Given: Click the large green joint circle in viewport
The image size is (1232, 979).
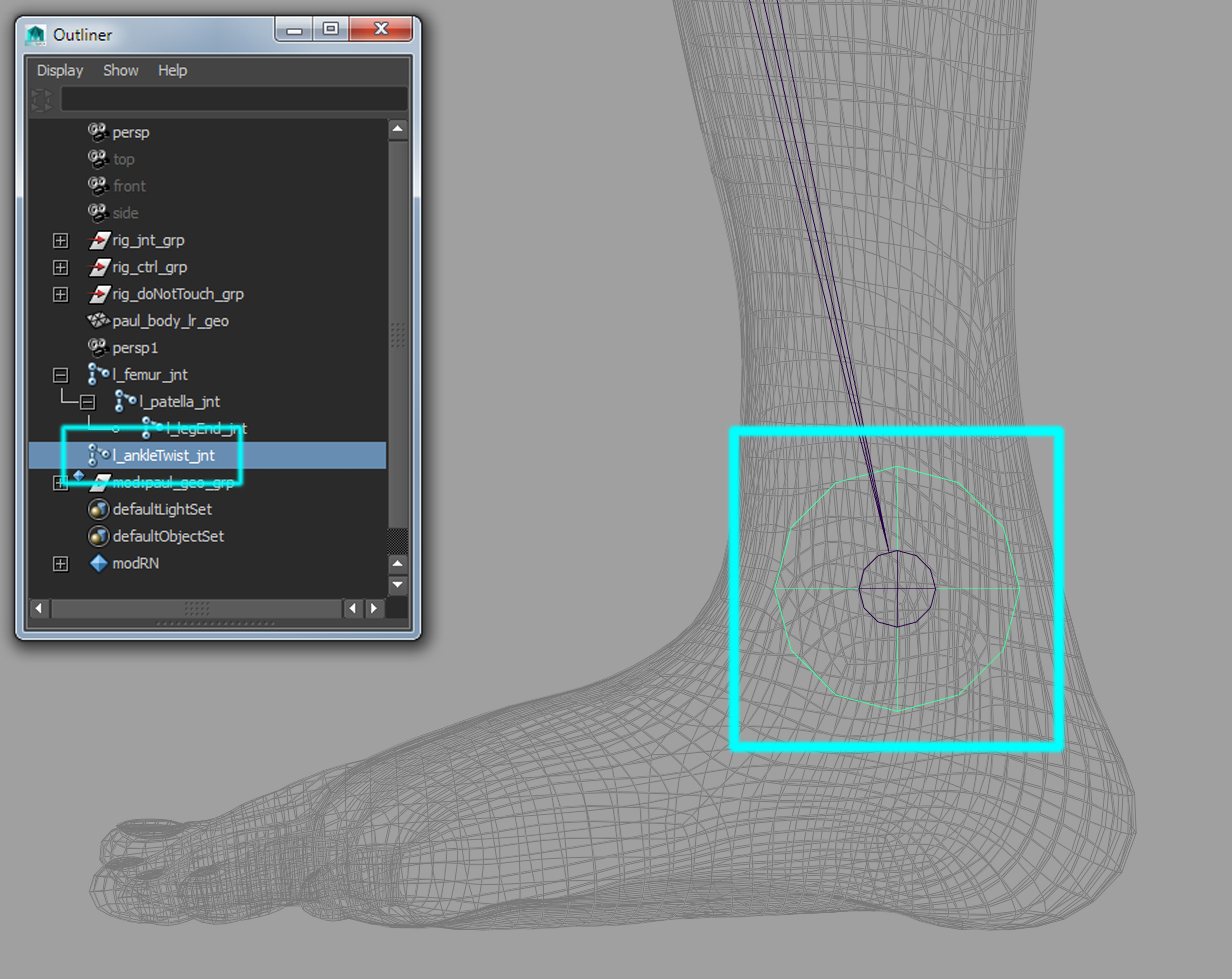Looking at the screenshot, I should pos(897,589).
